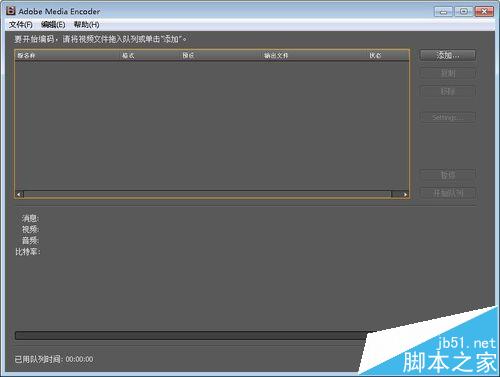
Task: Click the 添加... button to add files
Action: [x=448, y=55]
